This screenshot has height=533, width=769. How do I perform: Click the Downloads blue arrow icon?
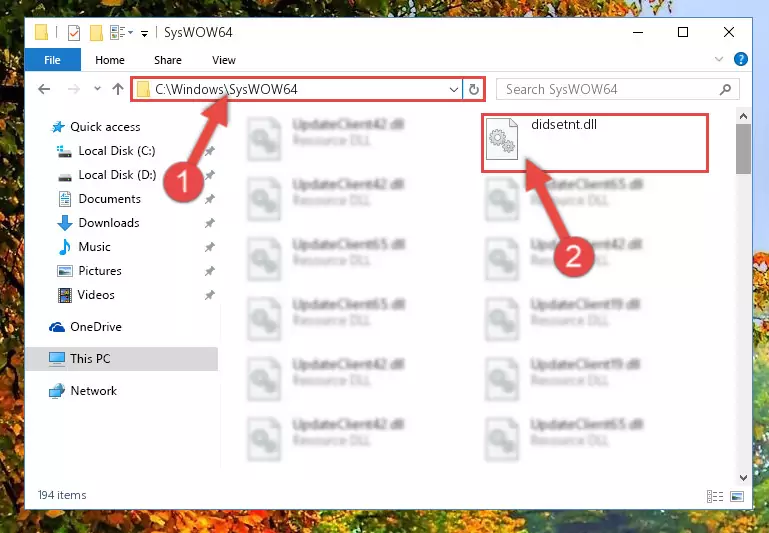65,223
